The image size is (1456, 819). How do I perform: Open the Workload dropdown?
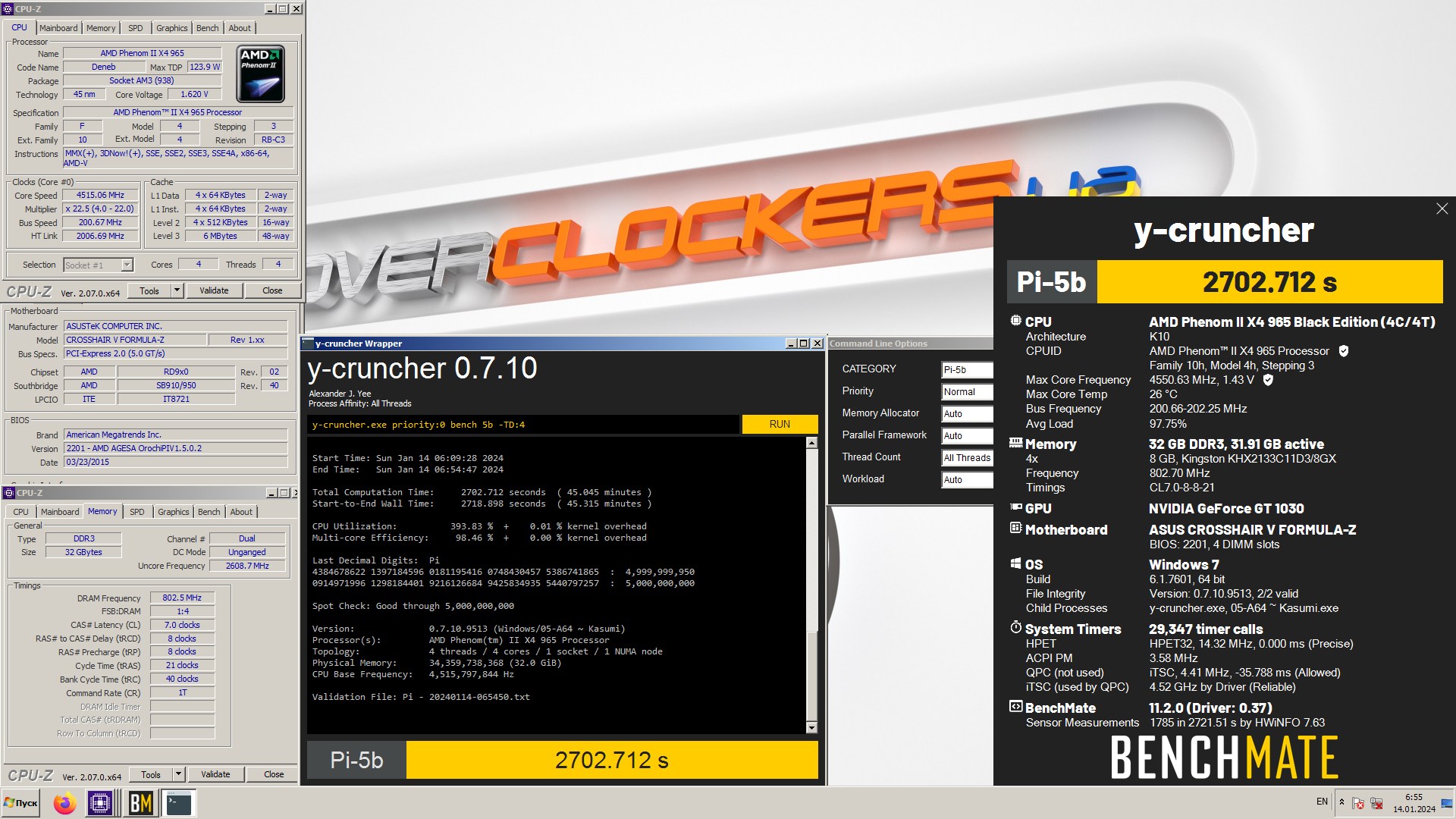pos(967,480)
